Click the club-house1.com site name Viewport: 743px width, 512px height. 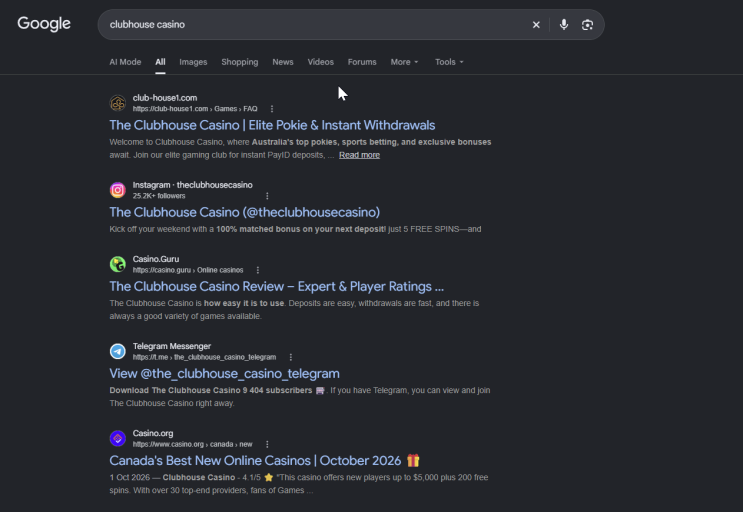165,98
